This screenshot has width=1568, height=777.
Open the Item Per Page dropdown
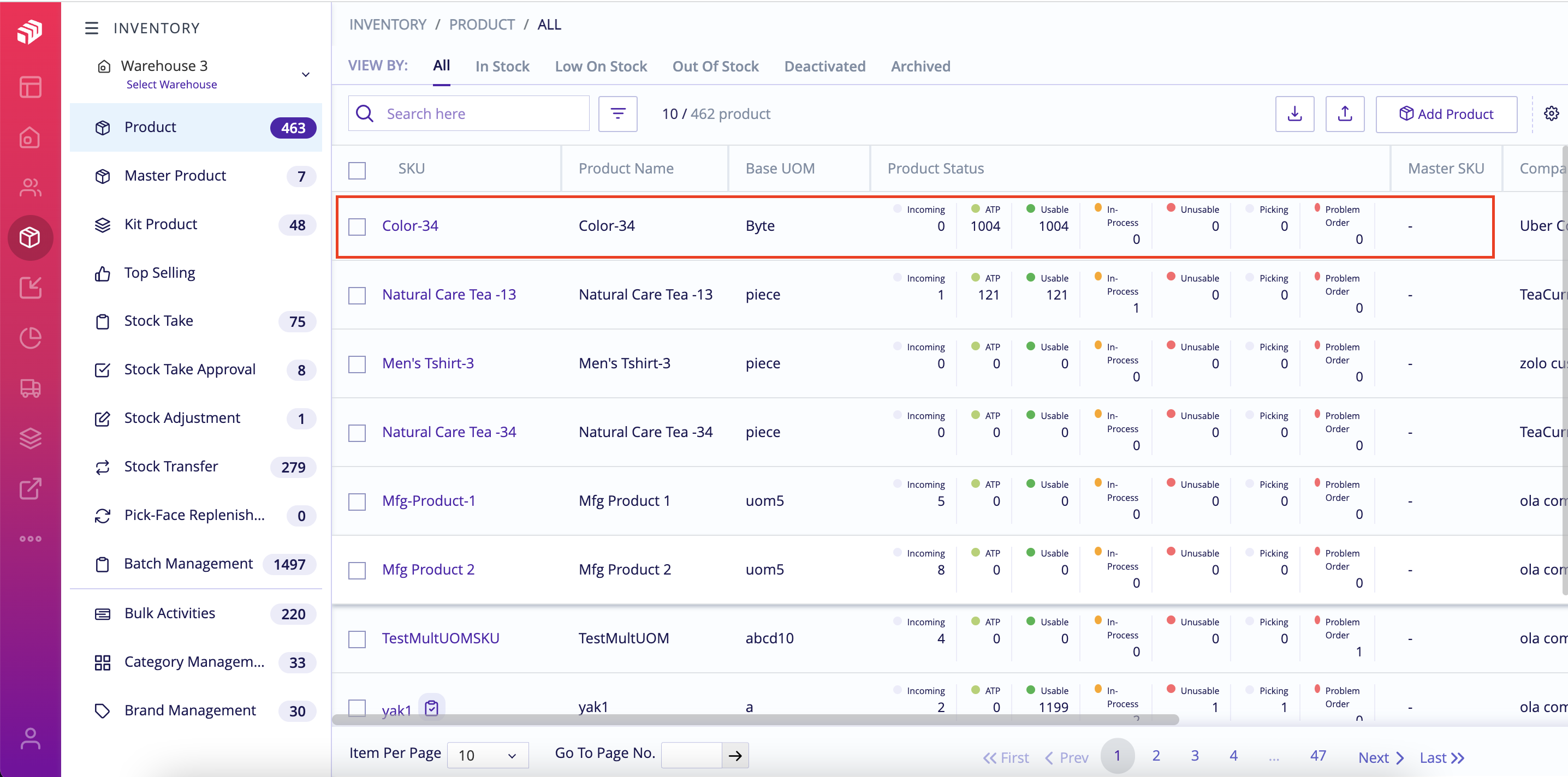coord(488,755)
